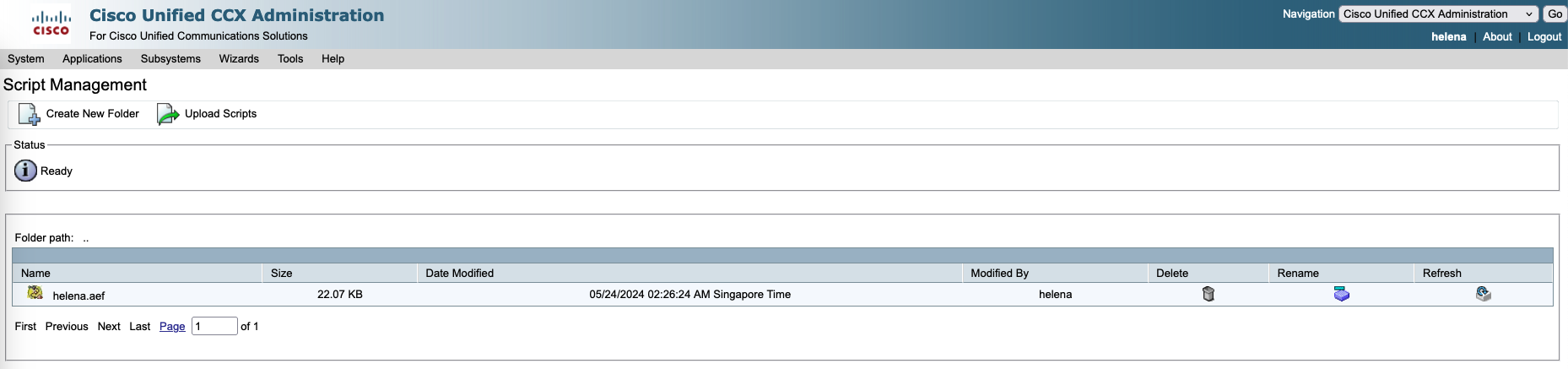
Task: Click the helena.aef script file icon
Action: click(x=35, y=292)
